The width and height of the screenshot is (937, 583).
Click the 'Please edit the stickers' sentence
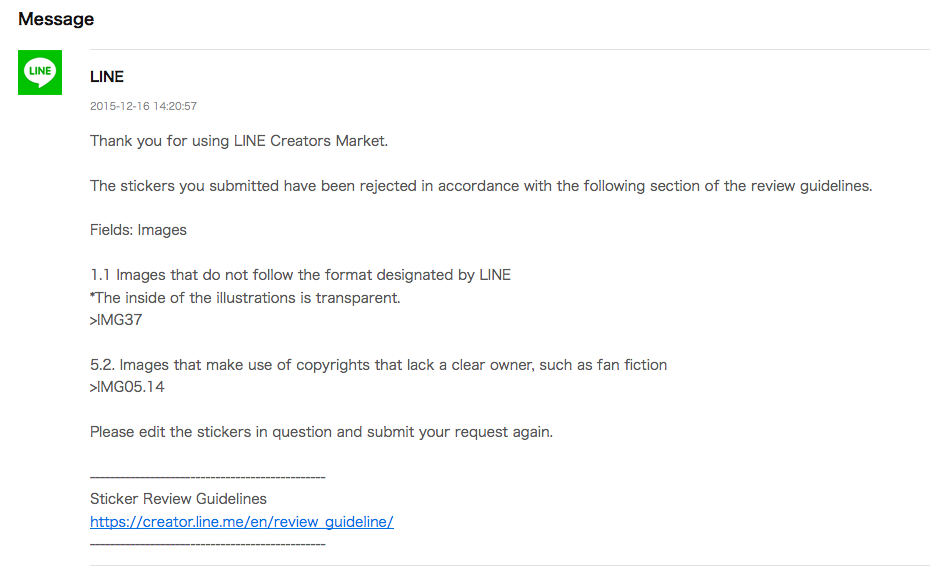(321, 432)
